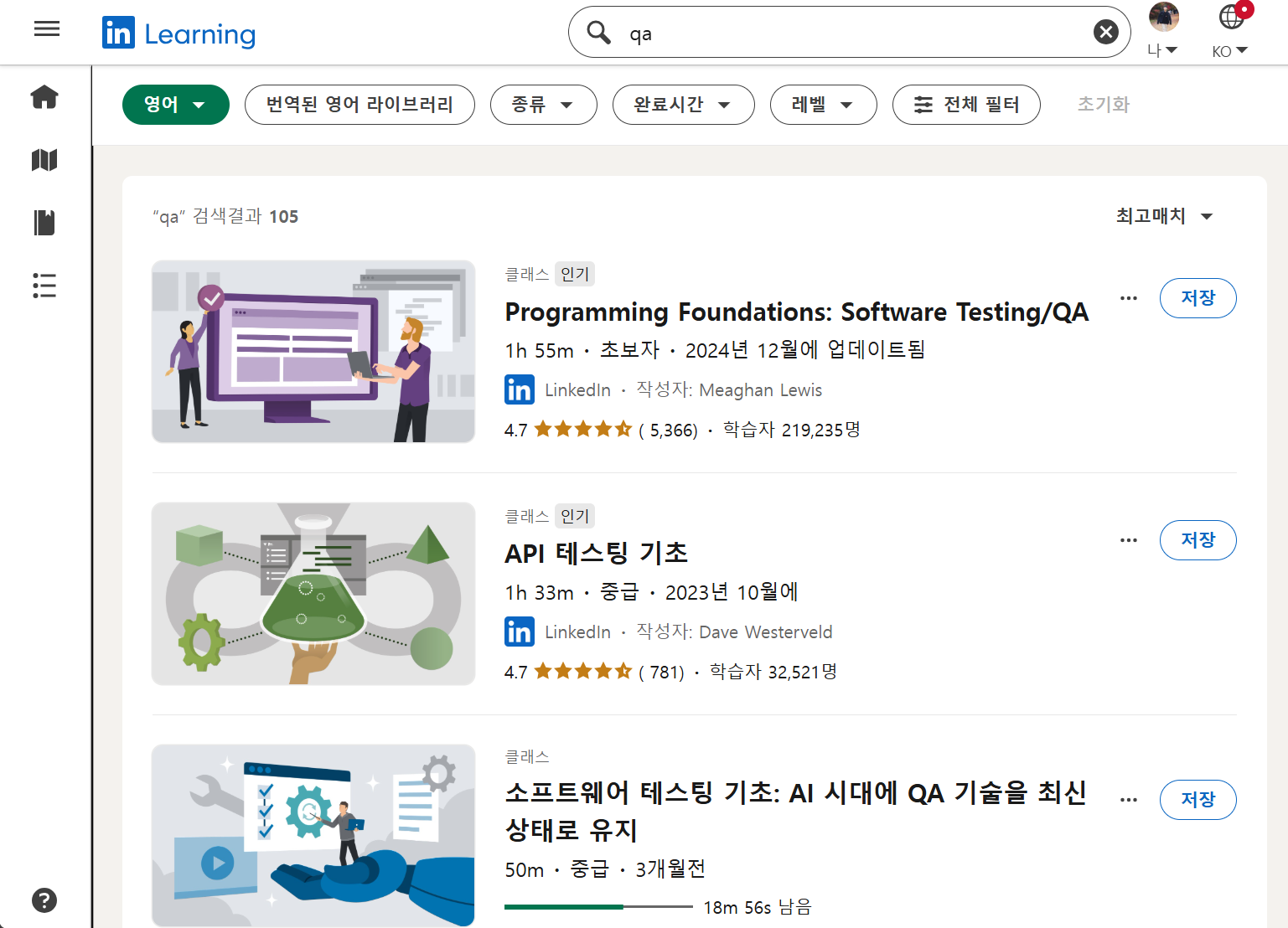This screenshot has height=928, width=1288.
Task: Open the hamburger navigation menu
Action: tap(47, 29)
